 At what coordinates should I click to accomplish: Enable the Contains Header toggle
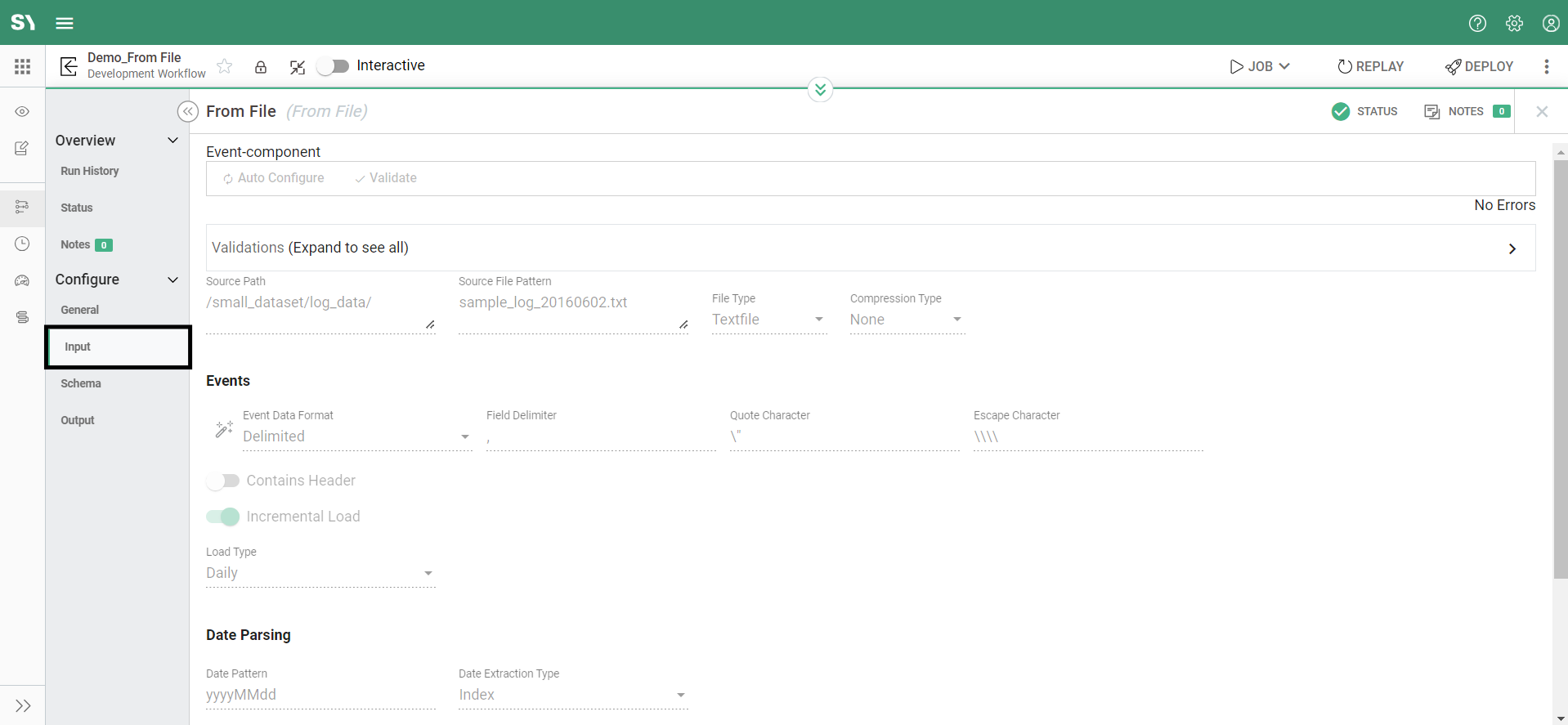222,481
